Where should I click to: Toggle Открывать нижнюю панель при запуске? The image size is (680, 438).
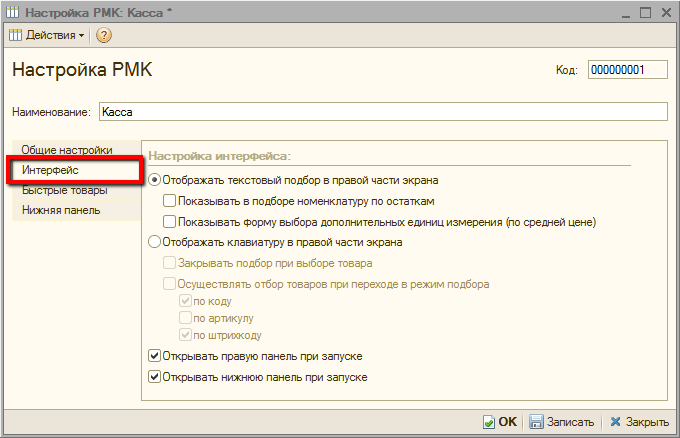[154, 377]
